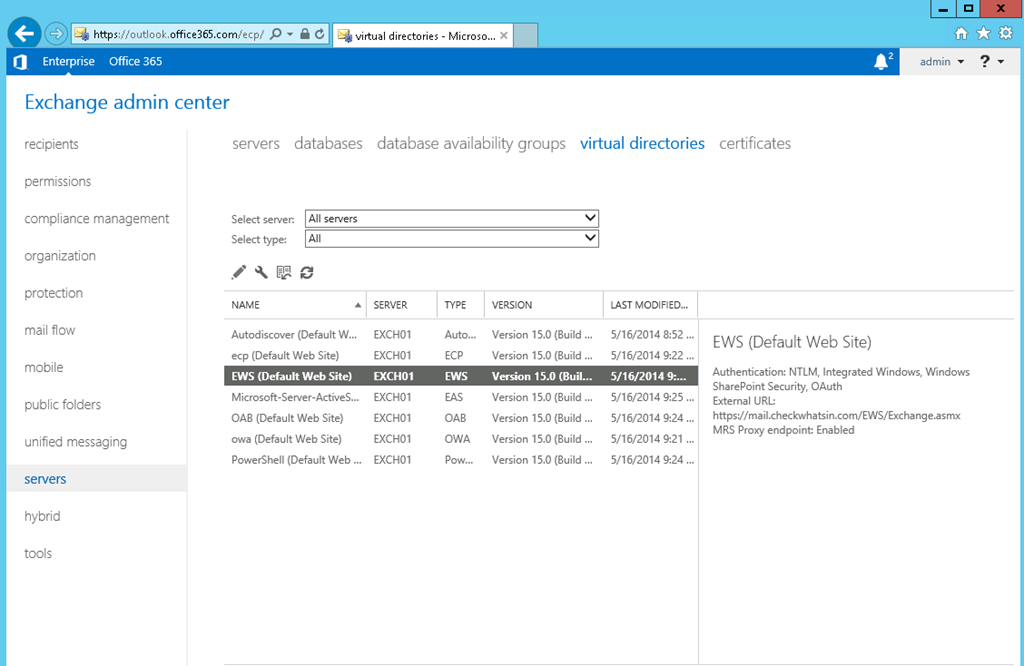
Task: Click the reset virtual directory icon
Action: click(x=283, y=272)
